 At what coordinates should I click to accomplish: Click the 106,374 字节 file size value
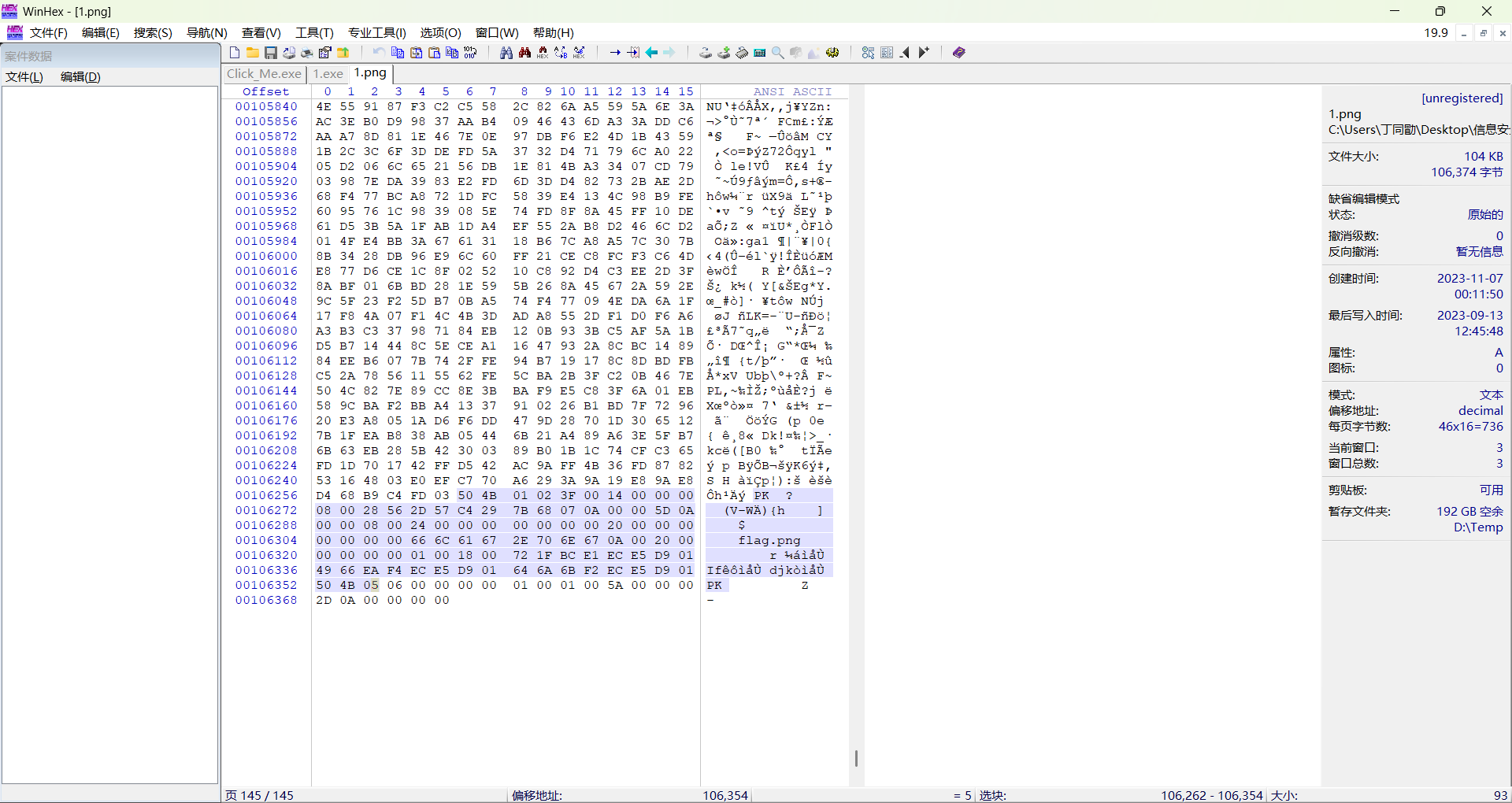(1467, 172)
